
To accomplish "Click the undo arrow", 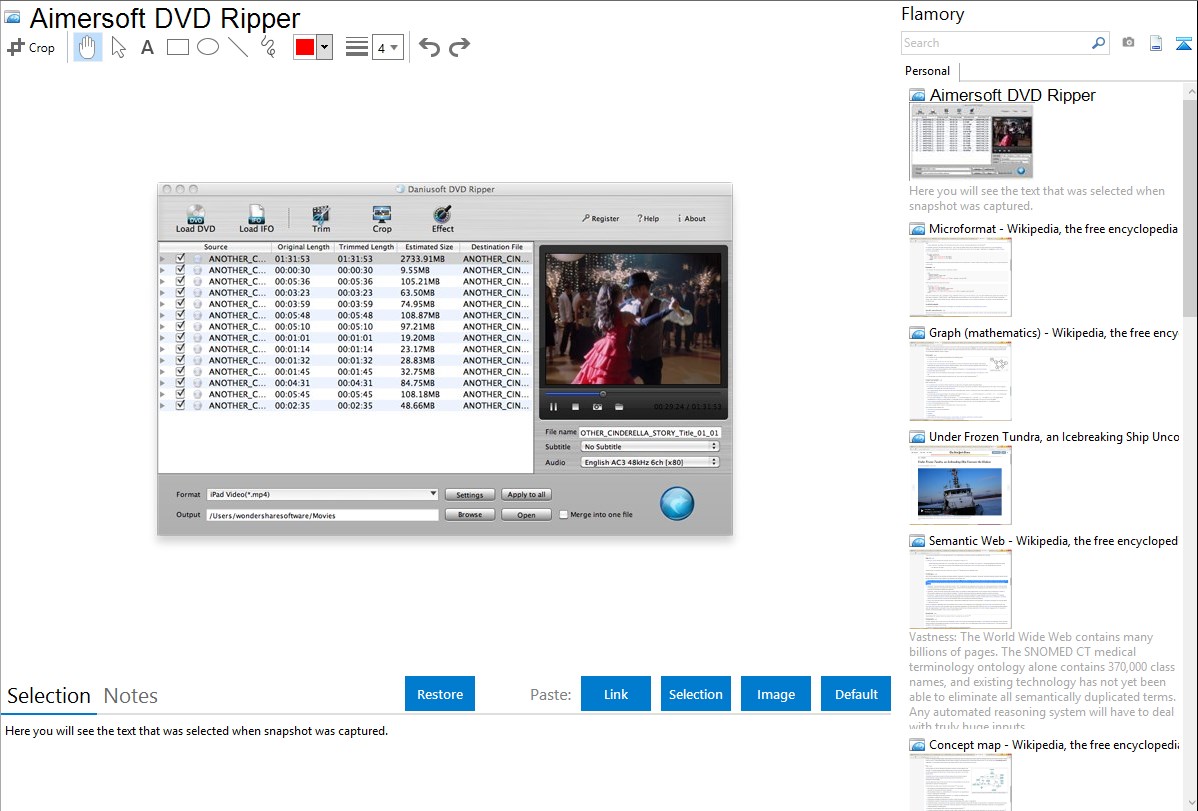I will coord(429,47).
